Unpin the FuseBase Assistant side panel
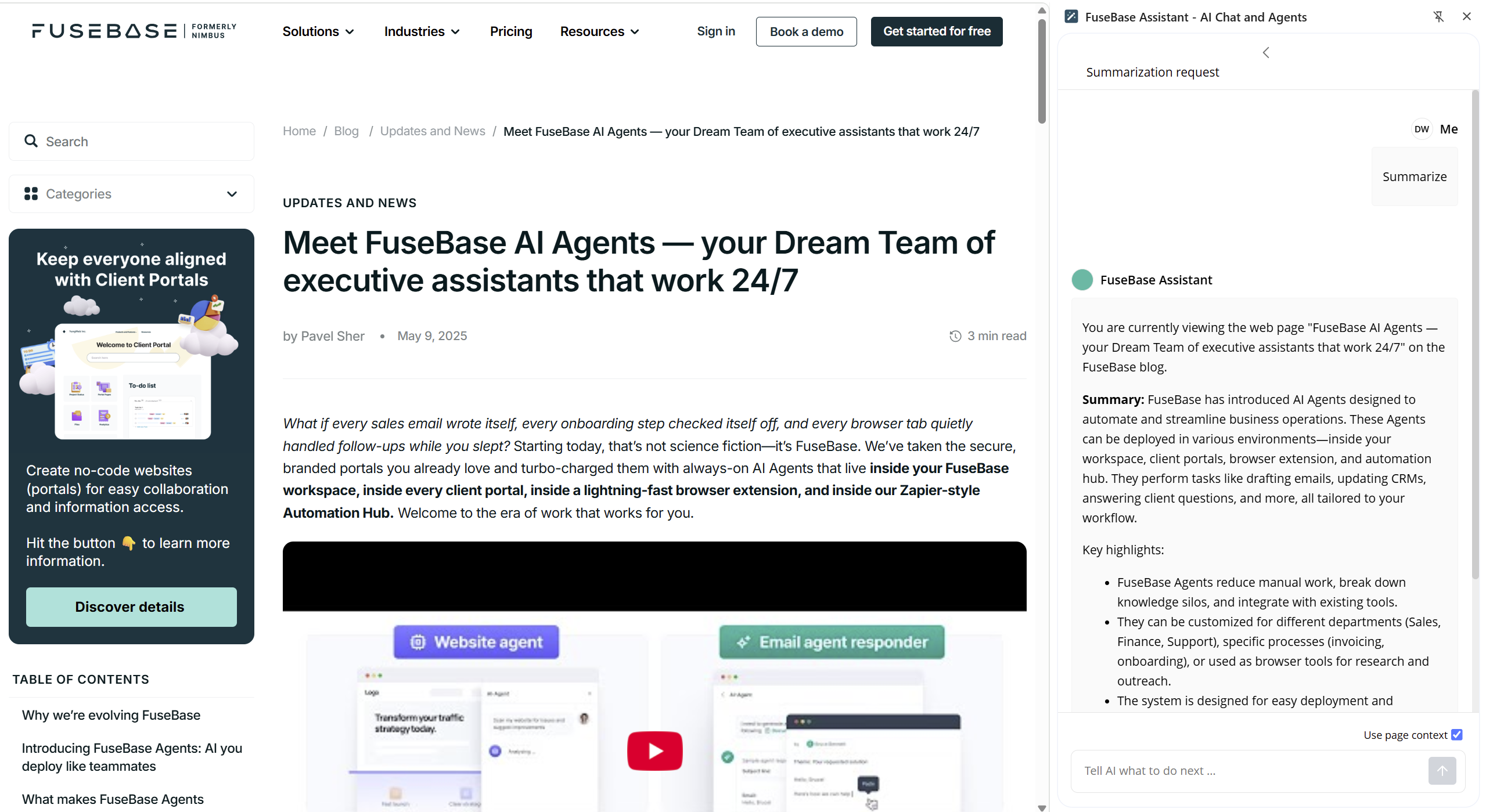The image size is (1486, 812). (x=1438, y=17)
